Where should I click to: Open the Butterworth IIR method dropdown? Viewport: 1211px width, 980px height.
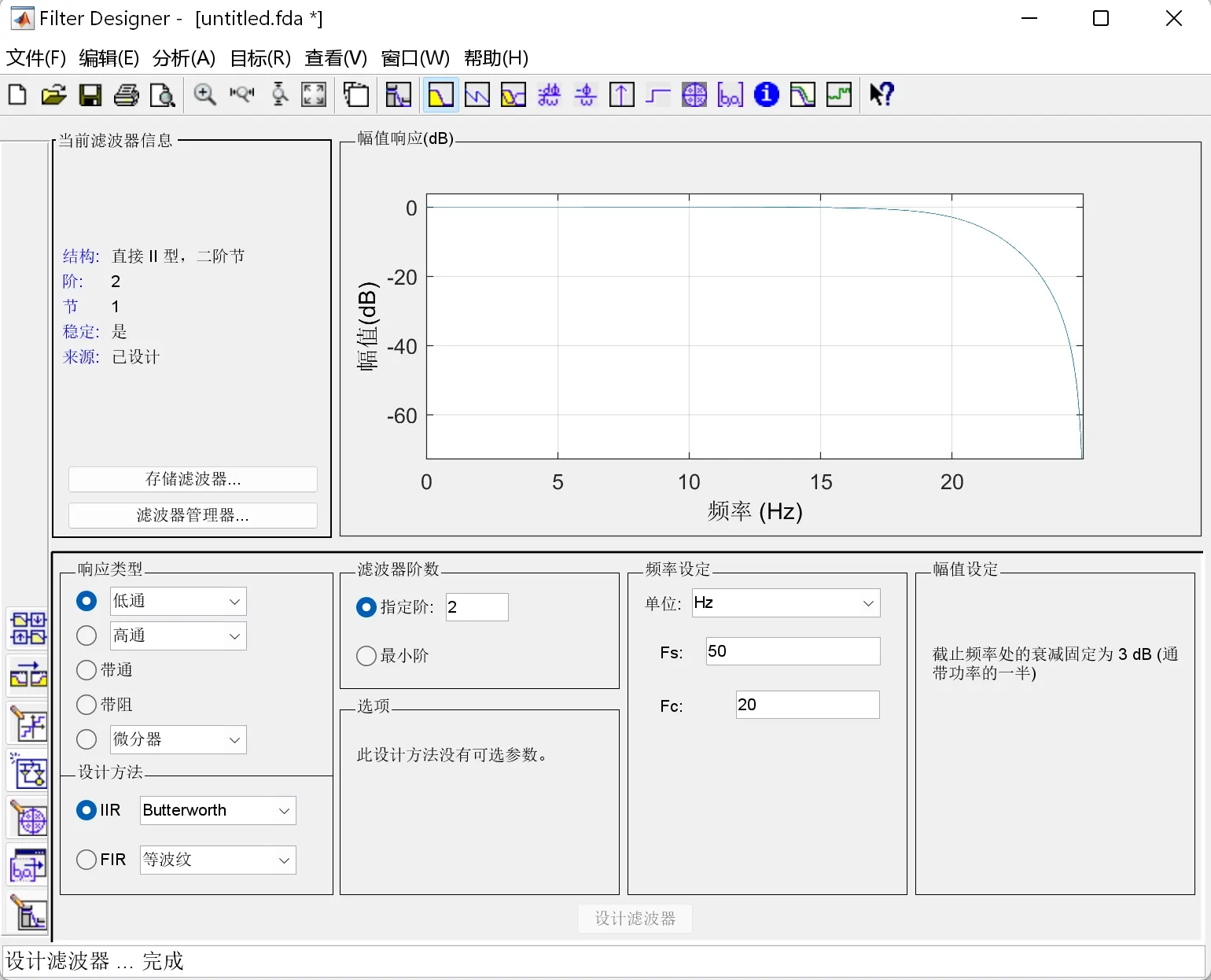tap(218, 811)
